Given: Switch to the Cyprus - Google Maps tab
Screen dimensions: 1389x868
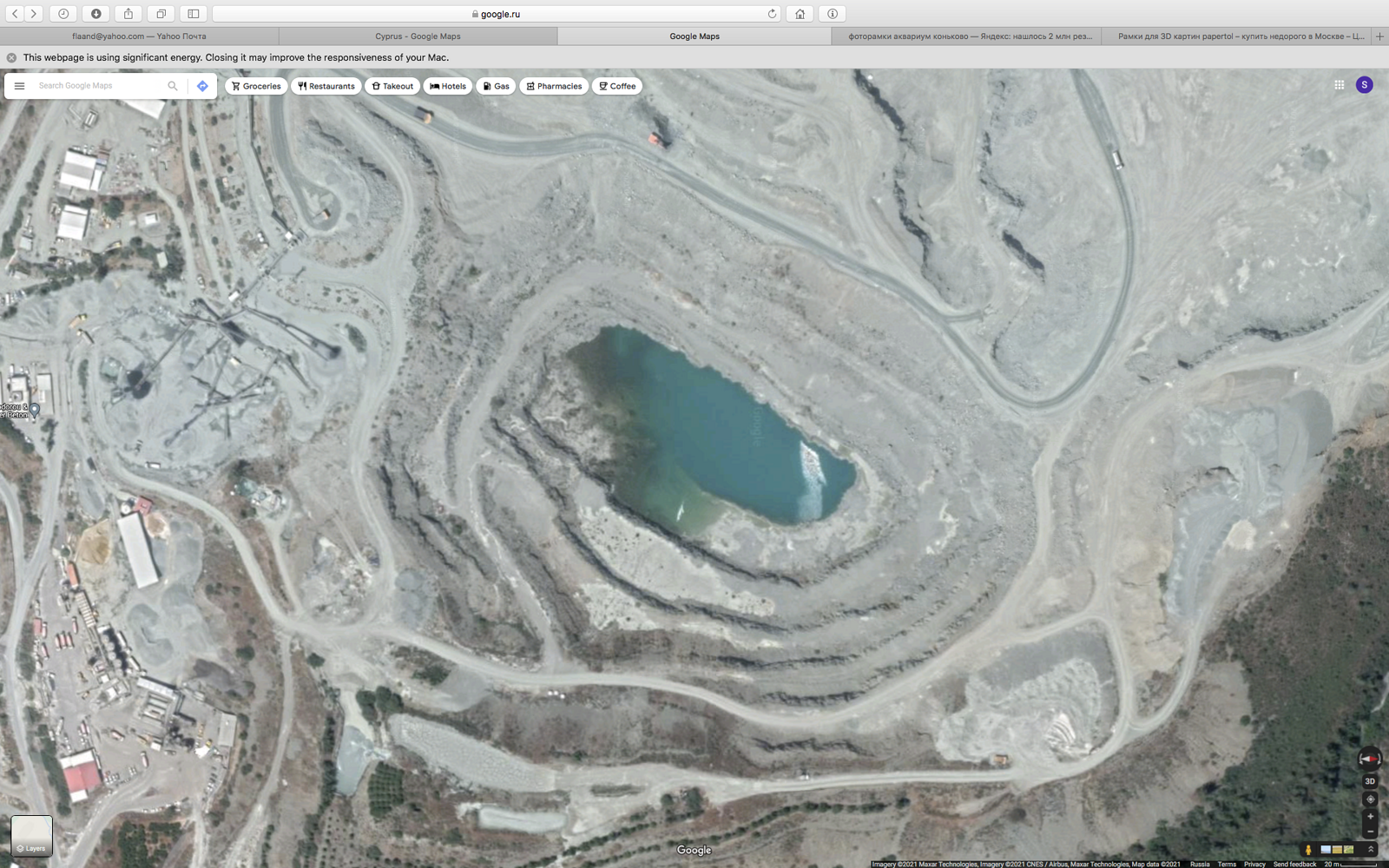Looking at the screenshot, I should coord(418,36).
